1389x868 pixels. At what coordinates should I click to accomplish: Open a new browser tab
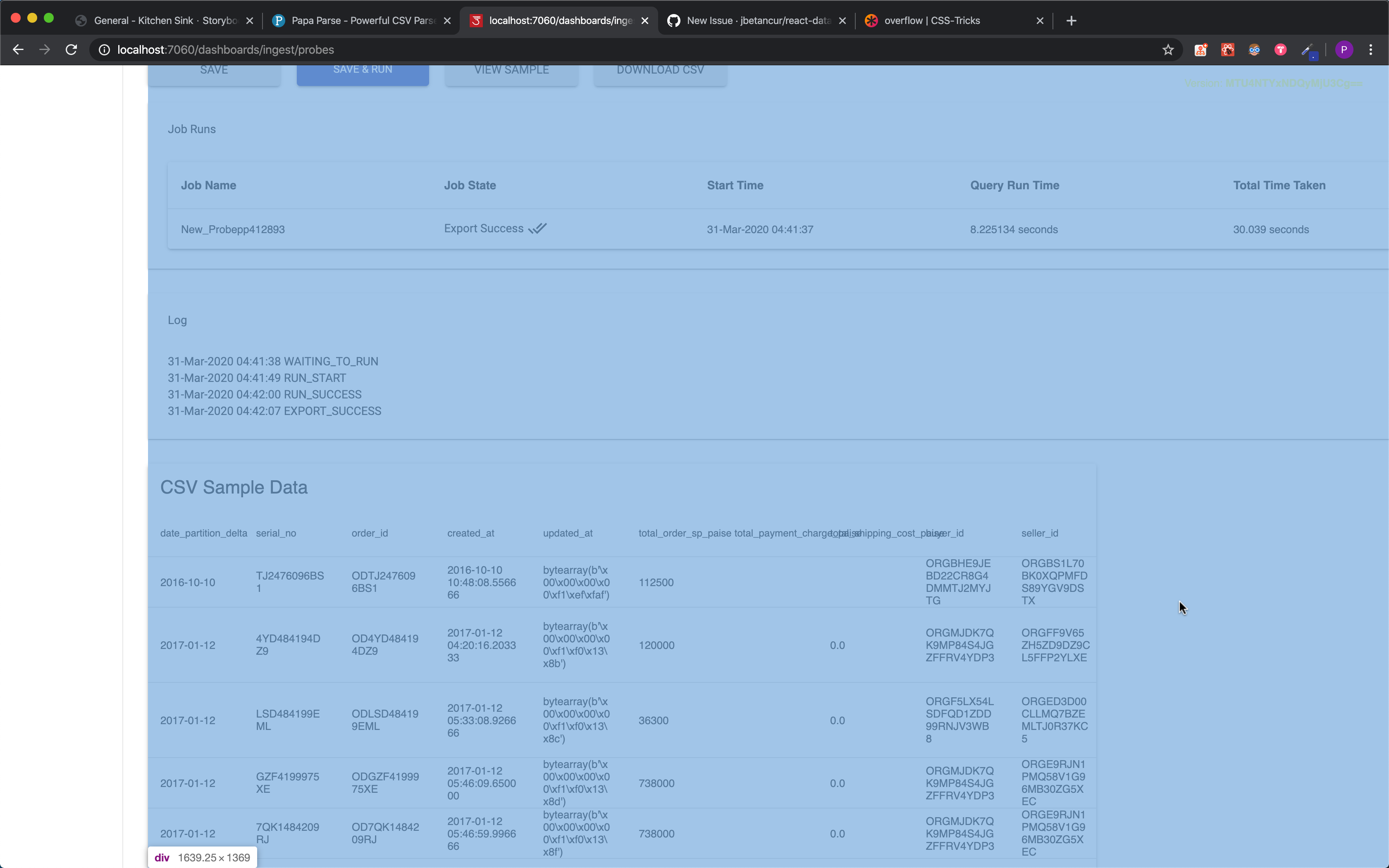coord(1071,21)
